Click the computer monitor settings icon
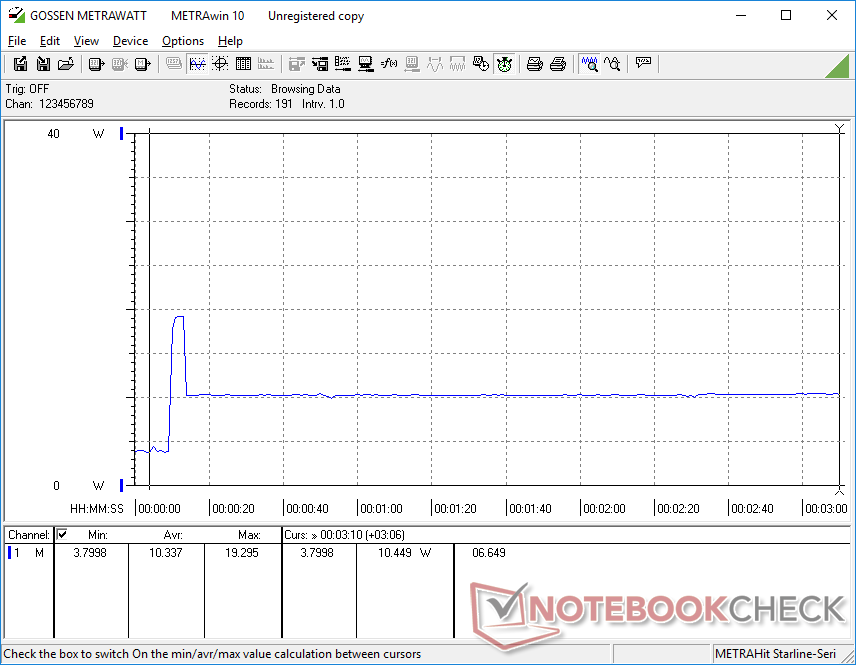 [x=366, y=64]
